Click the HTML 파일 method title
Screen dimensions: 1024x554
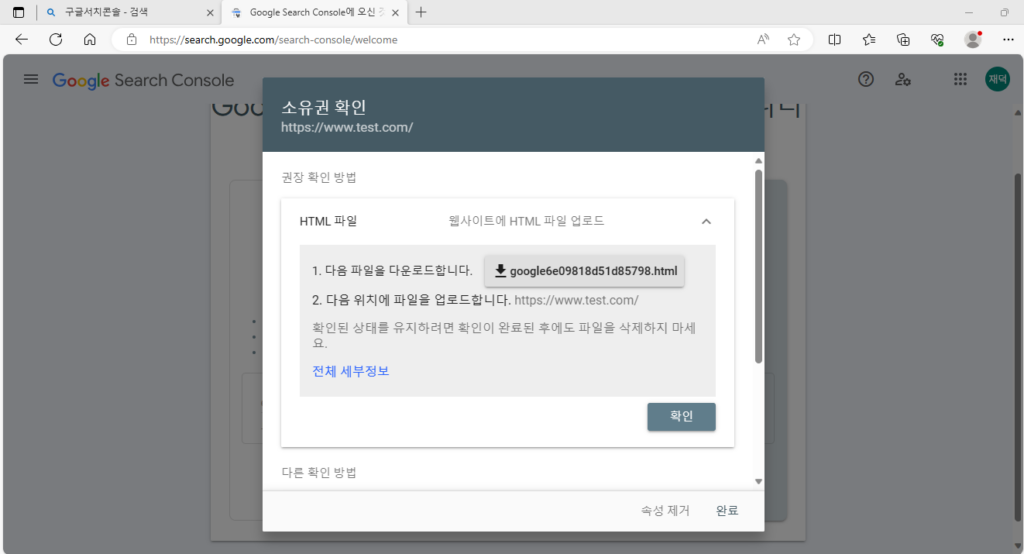tap(328, 221)
